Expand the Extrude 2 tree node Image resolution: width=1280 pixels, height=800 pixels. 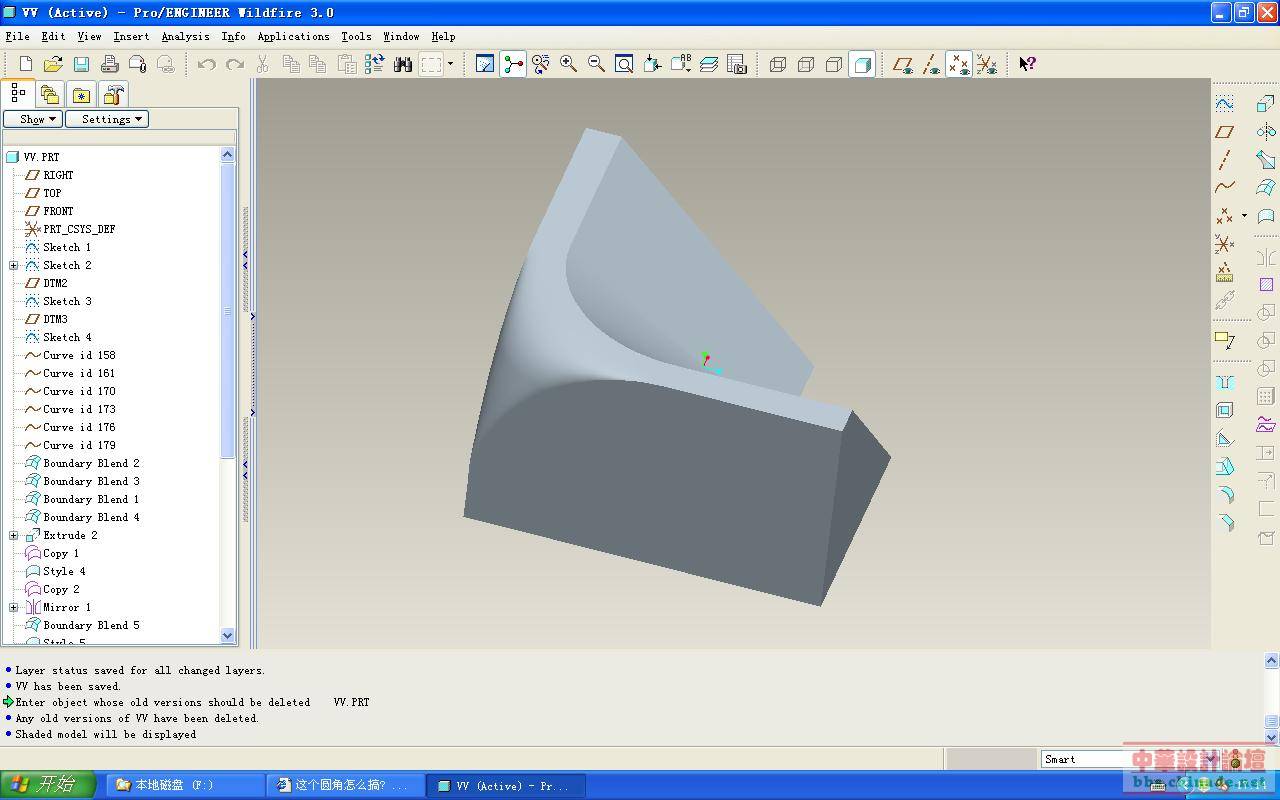(14, 535)
